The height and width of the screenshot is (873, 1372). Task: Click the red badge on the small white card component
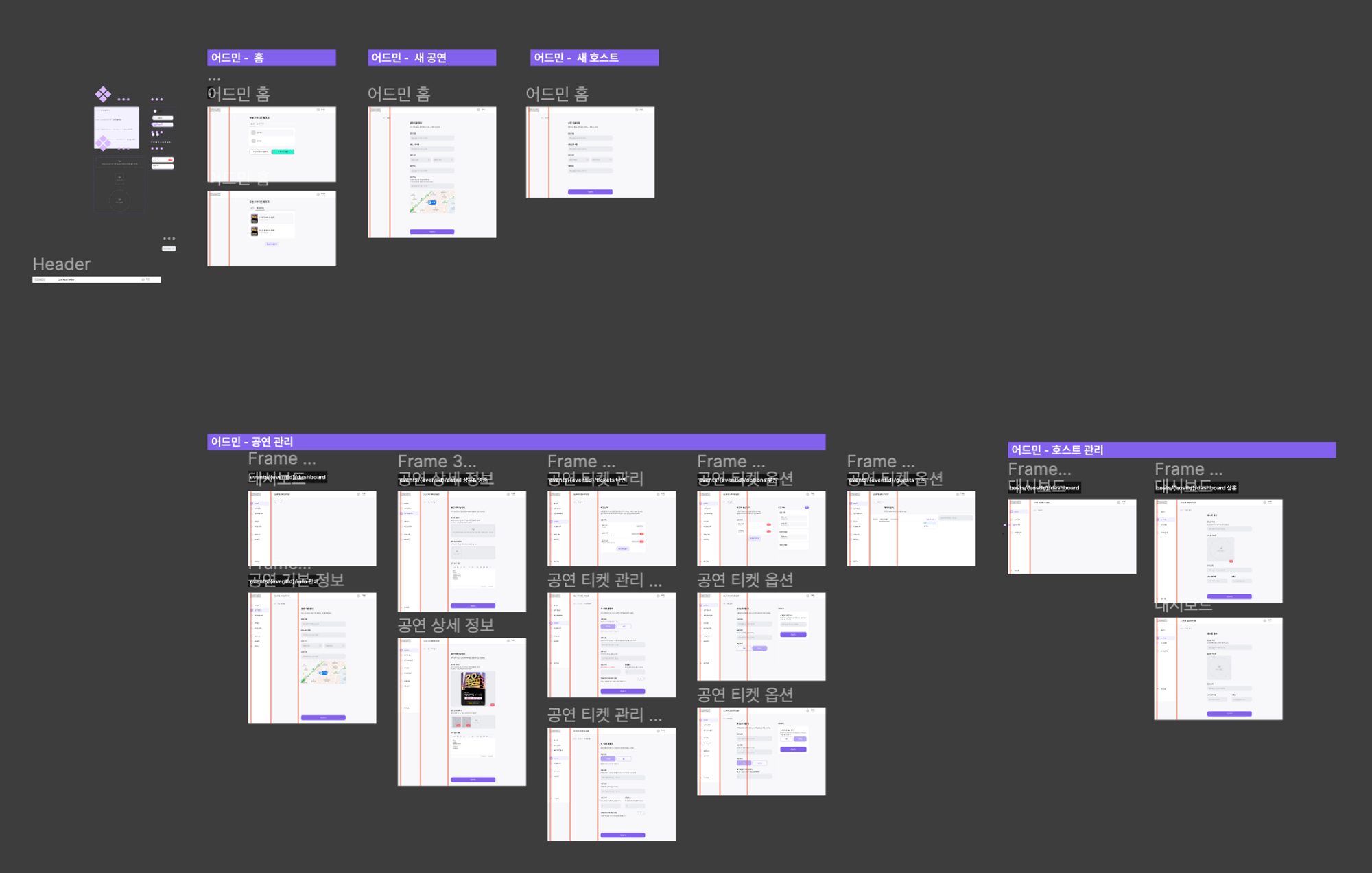171,159
